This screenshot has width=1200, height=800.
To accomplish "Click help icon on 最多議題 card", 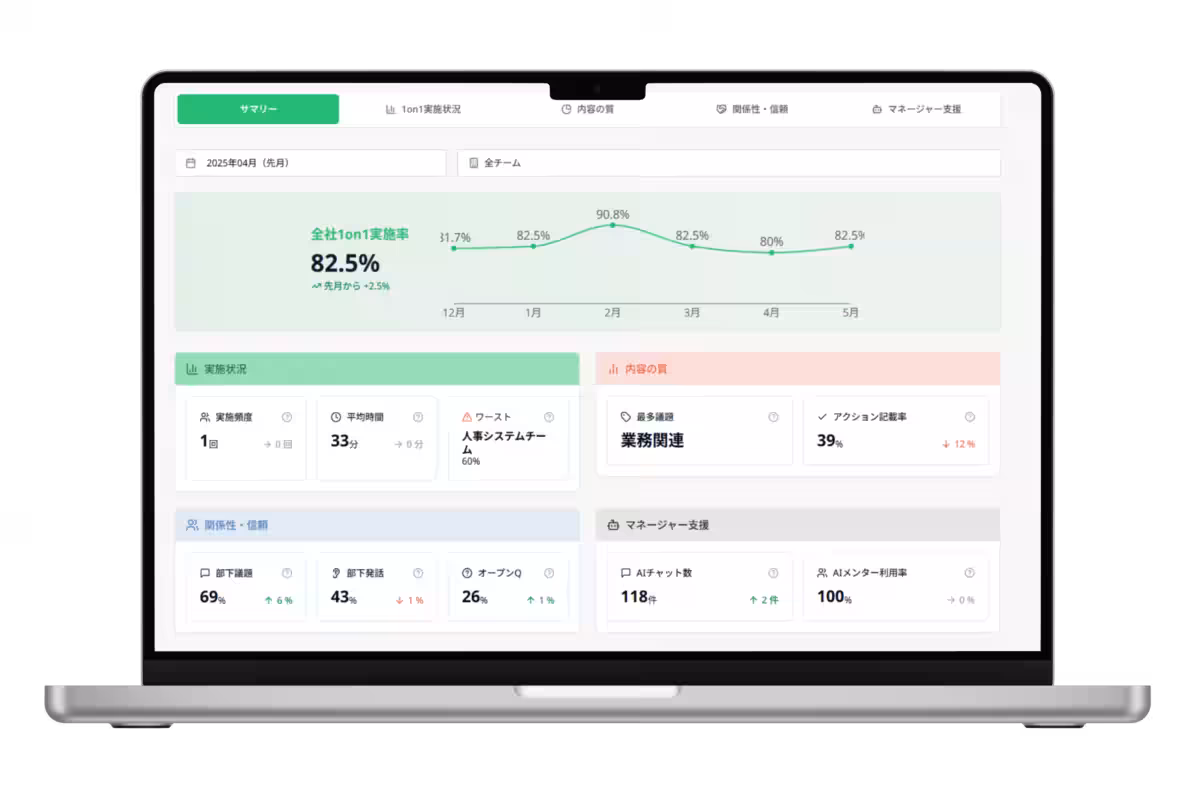I will [773, 417].
